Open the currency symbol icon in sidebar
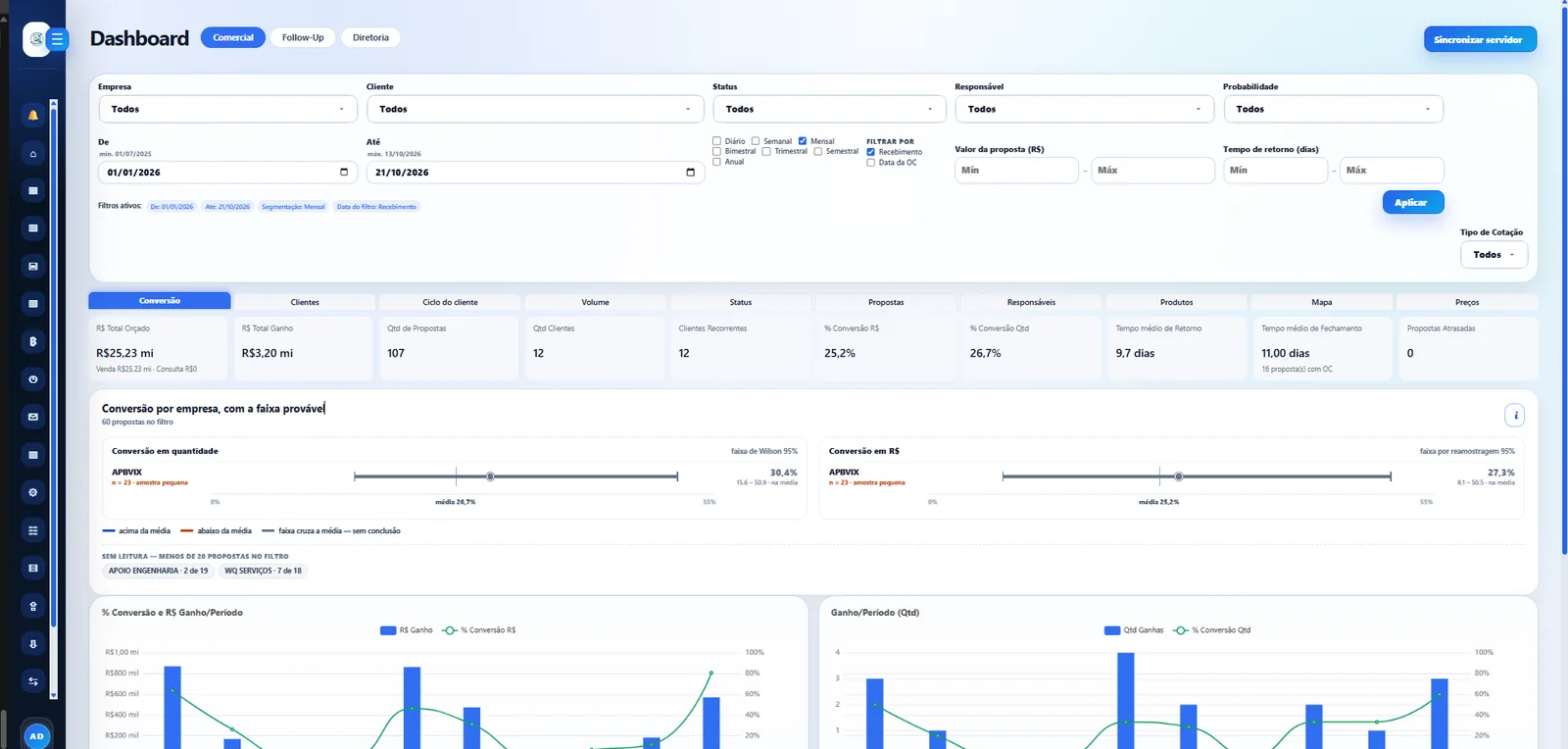Viewport: 1568px width, 749px height. [33, 341]
